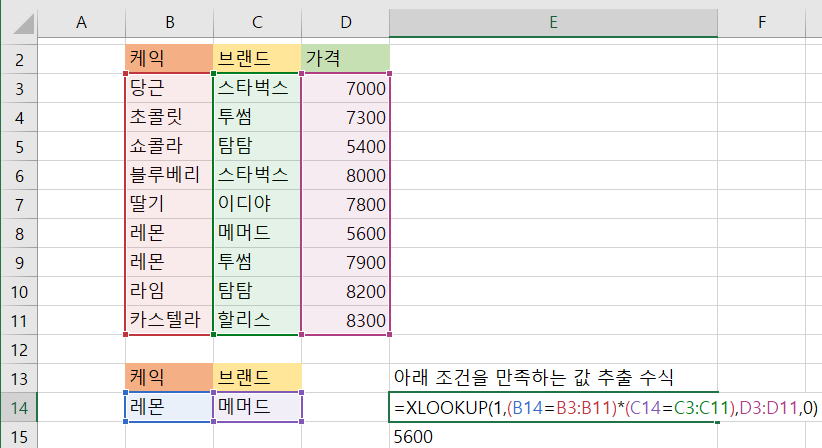This screenshot has height=448, width=822.
Task: Select the 레몬 cell in row 8
Action: coord(169,233)
